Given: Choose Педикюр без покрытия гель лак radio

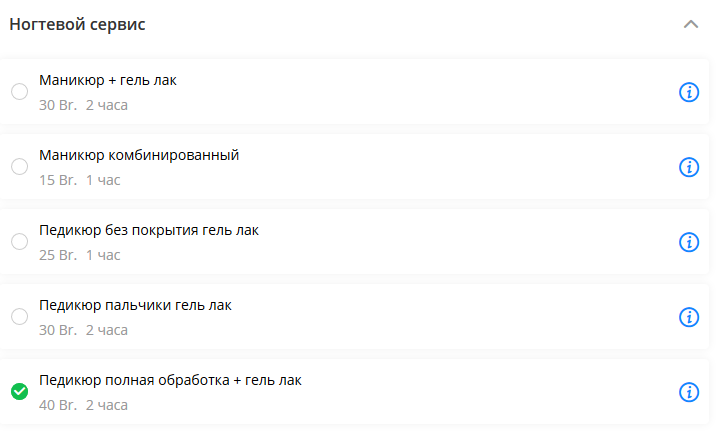Looking at the screenshot, I should click(19, 242).
